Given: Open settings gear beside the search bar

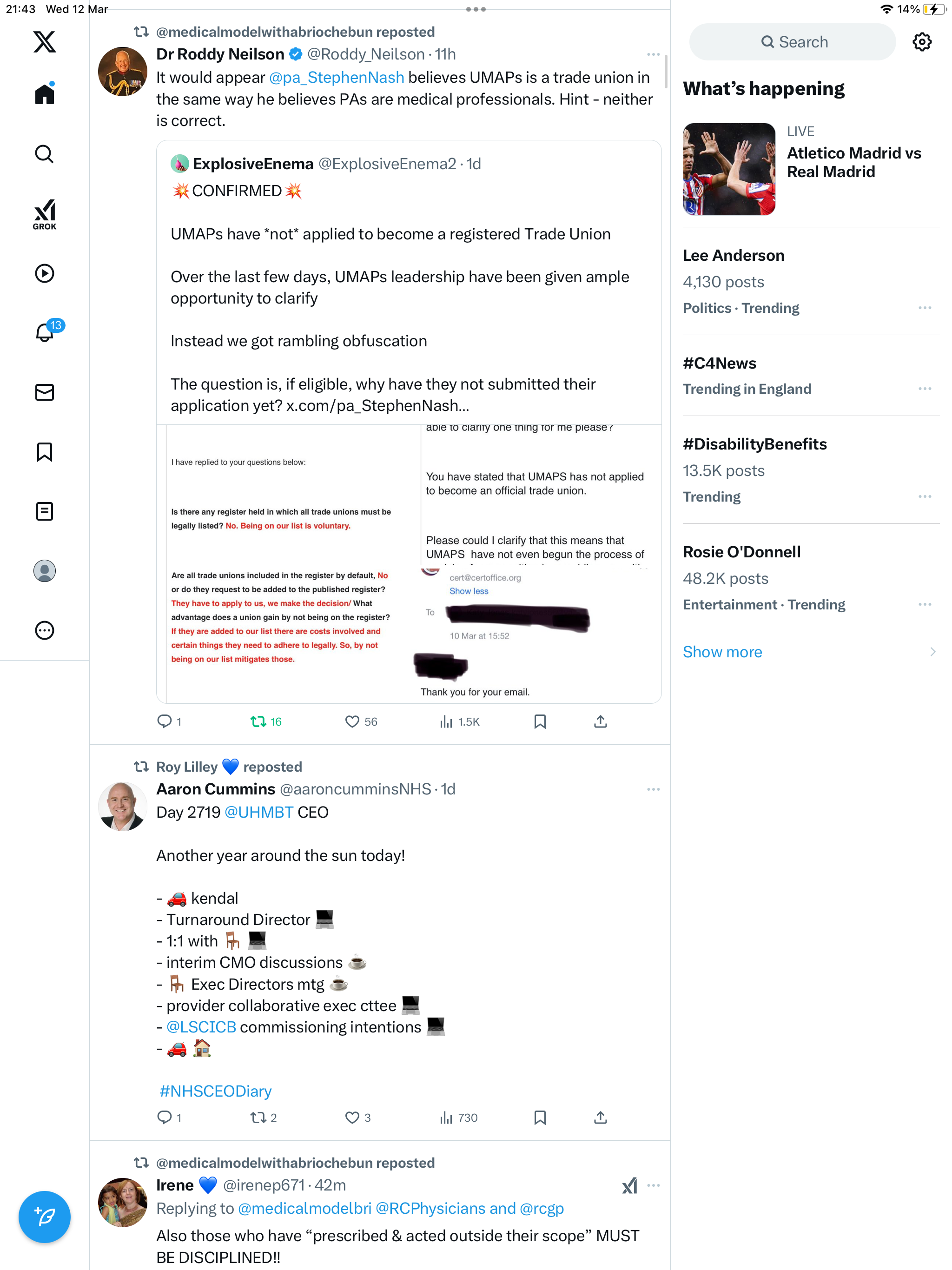Looking at the screenshot, I should tap(922, 42).
